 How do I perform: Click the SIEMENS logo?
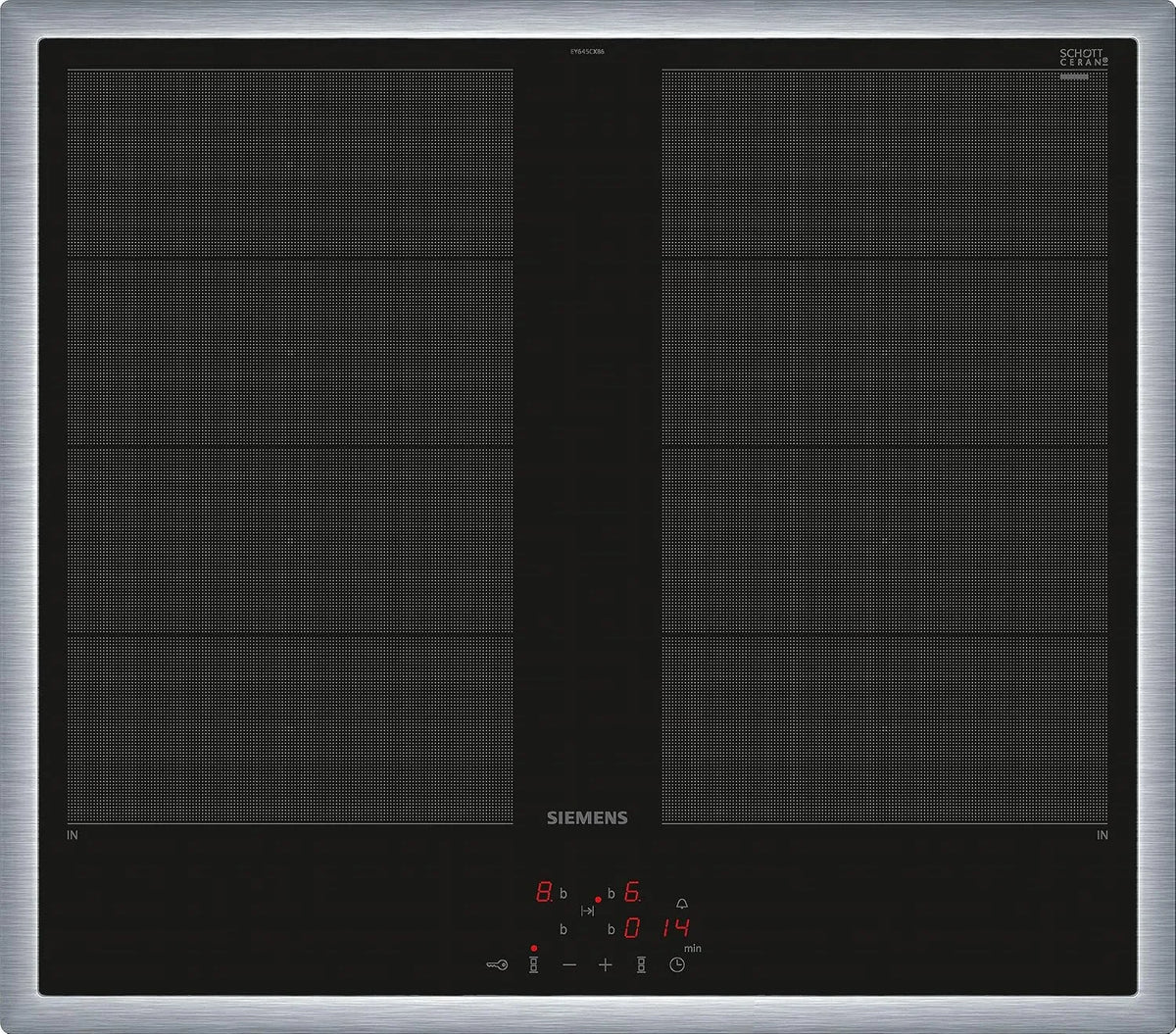(x=587, y=817)
